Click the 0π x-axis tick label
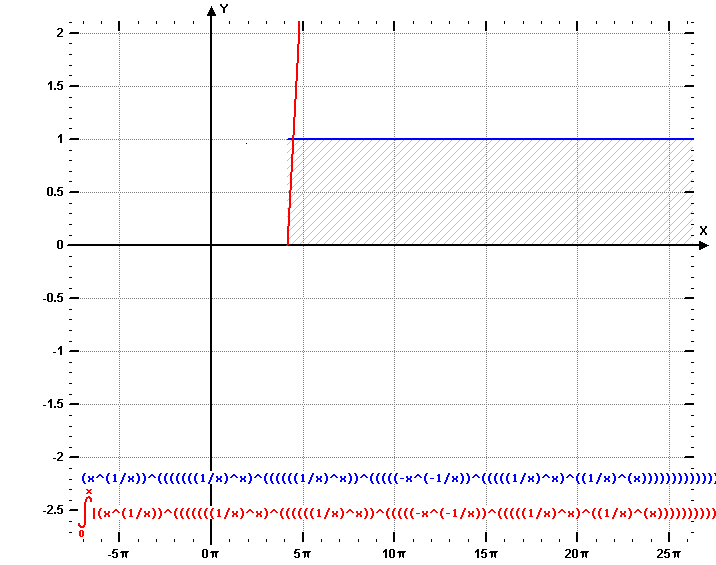The image size is (716, 565). (x=210, y=553)
